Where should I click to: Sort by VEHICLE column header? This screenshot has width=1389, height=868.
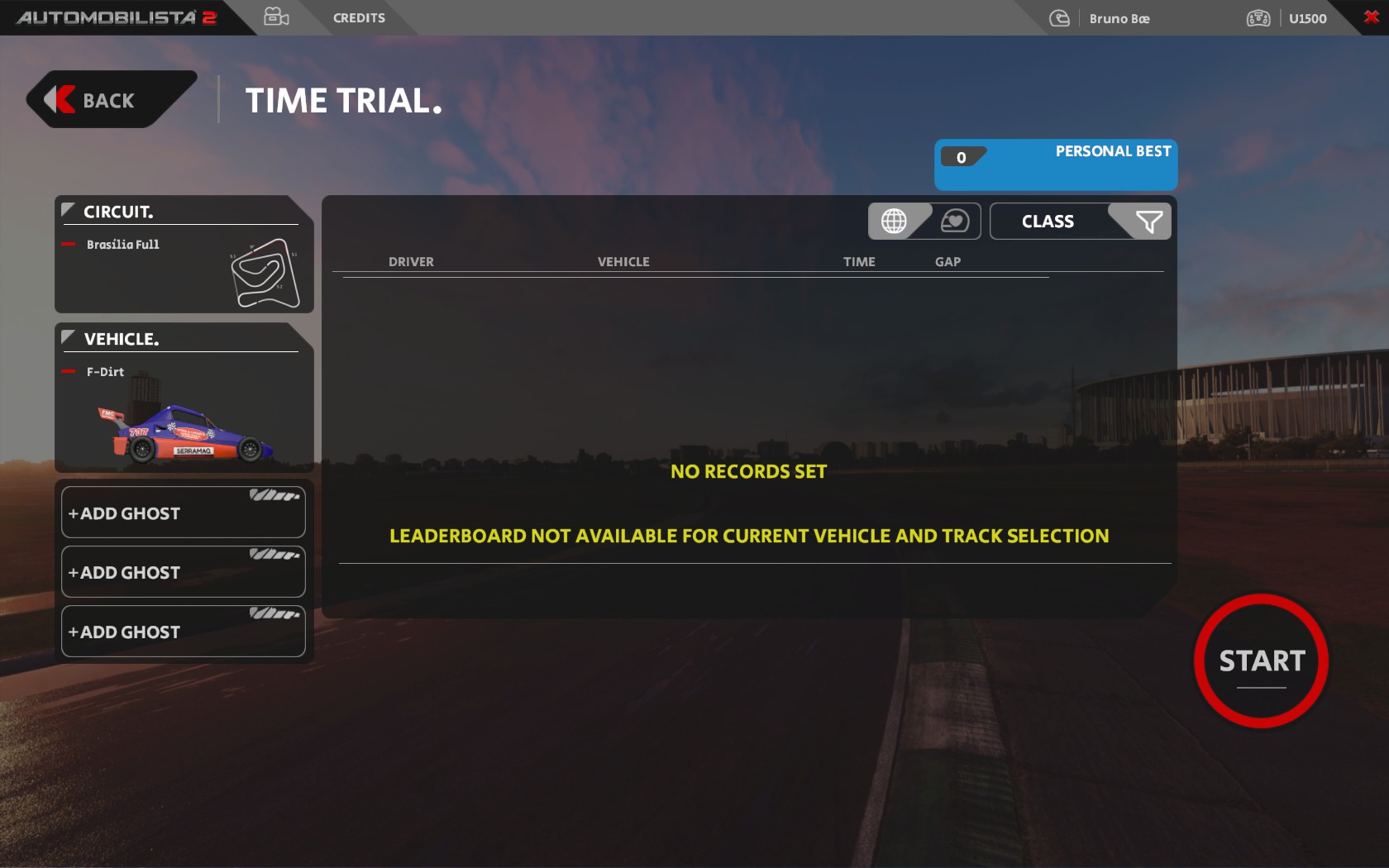click(623, 261)
